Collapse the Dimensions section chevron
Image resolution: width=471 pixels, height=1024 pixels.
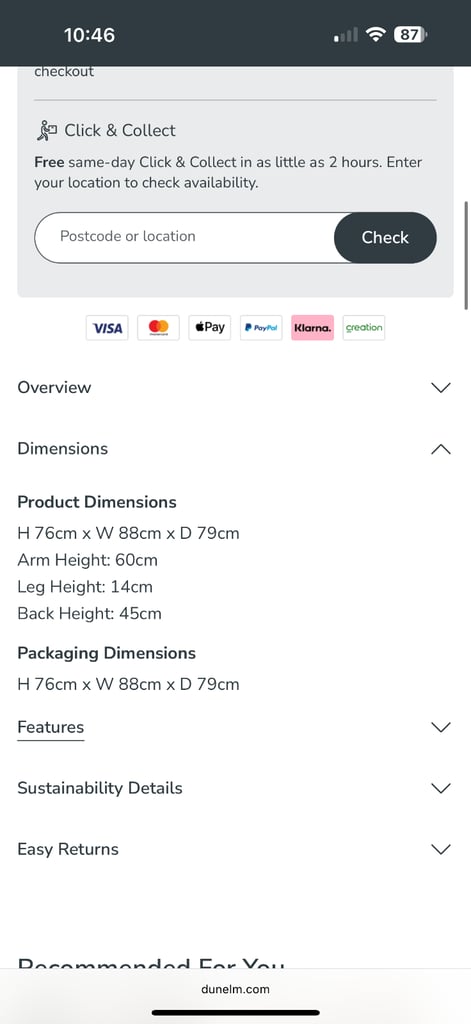(442, 449)
